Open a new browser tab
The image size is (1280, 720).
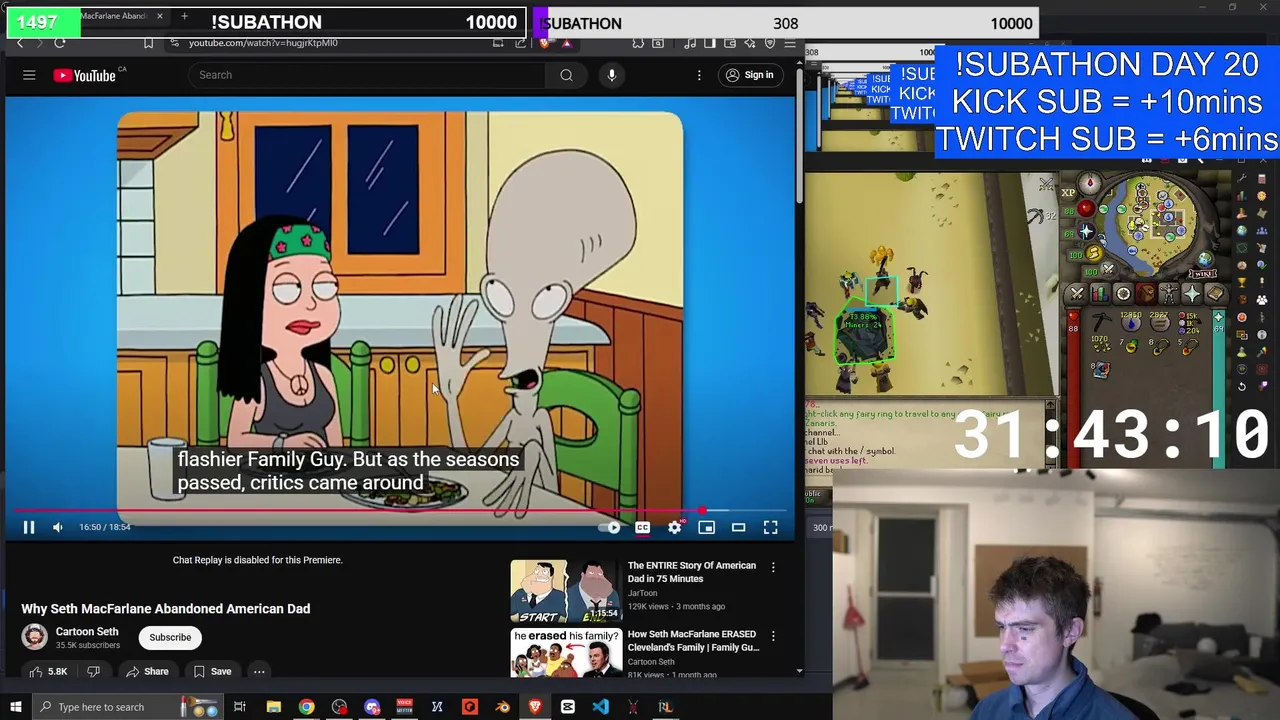tap(184, 16)
